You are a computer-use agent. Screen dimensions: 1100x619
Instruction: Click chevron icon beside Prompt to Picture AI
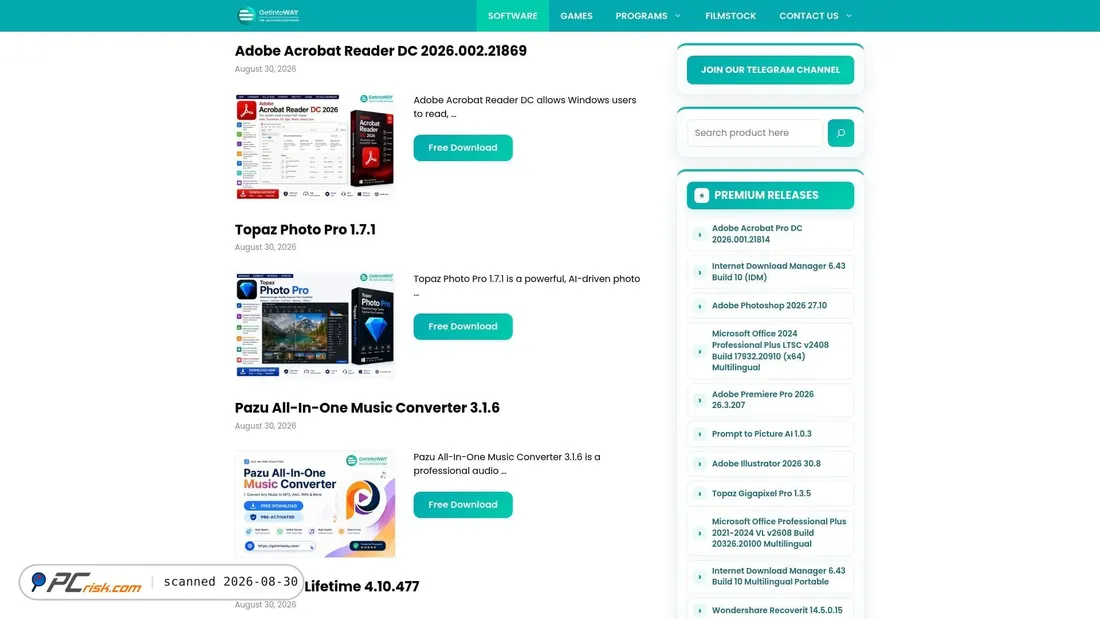point(699,434)
